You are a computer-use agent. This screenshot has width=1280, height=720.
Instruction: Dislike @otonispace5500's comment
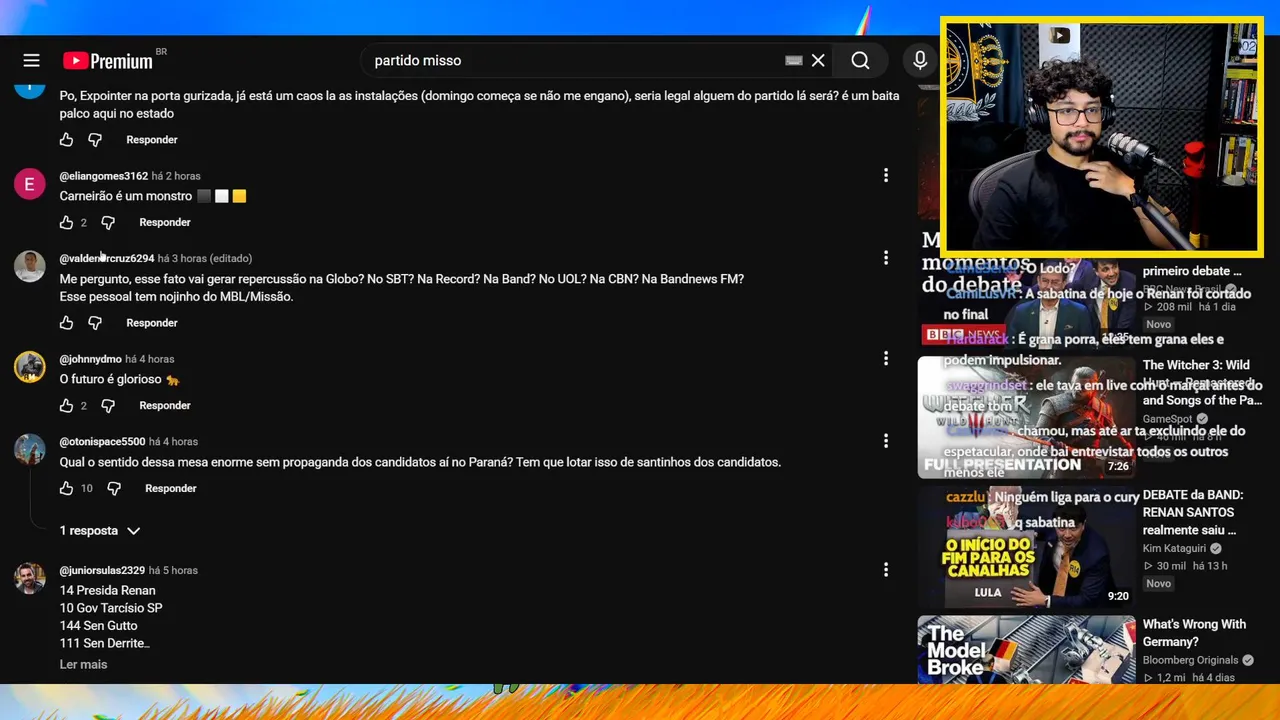point(114,489)
